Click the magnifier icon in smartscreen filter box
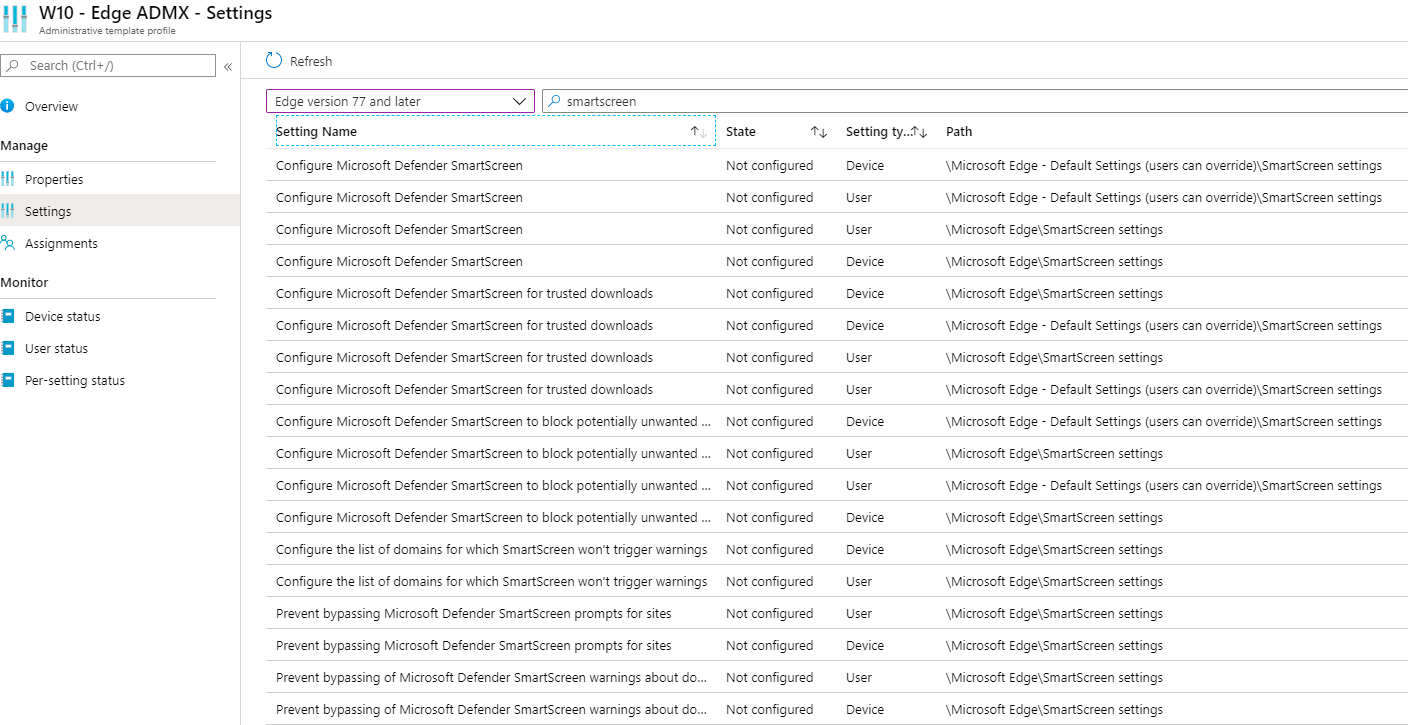 (x=554, y=101)
